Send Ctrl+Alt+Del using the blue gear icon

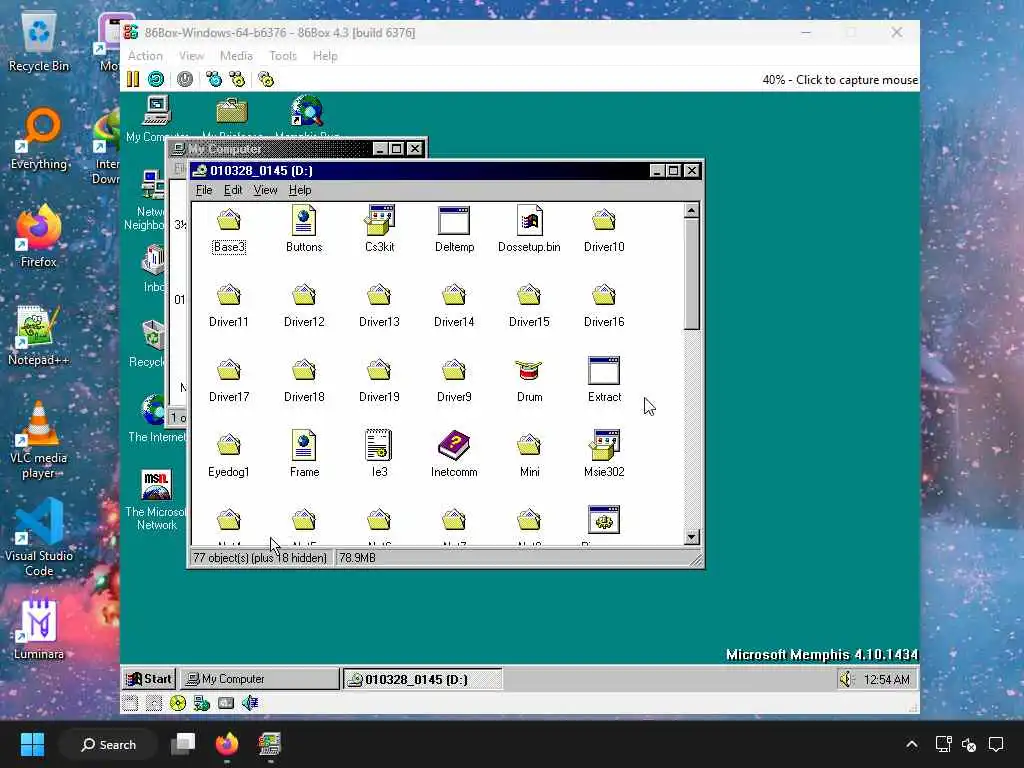[214, 80]
